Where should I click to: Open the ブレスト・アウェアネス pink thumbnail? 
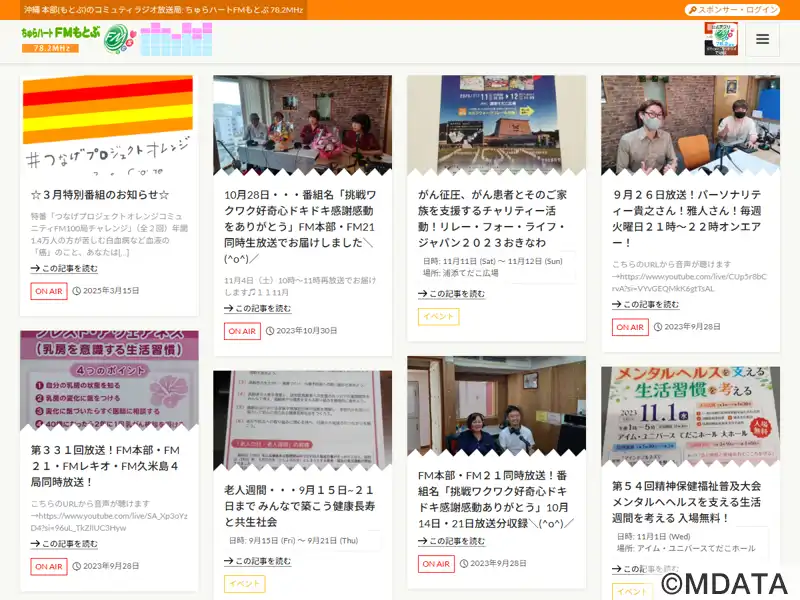coord(109,380)
